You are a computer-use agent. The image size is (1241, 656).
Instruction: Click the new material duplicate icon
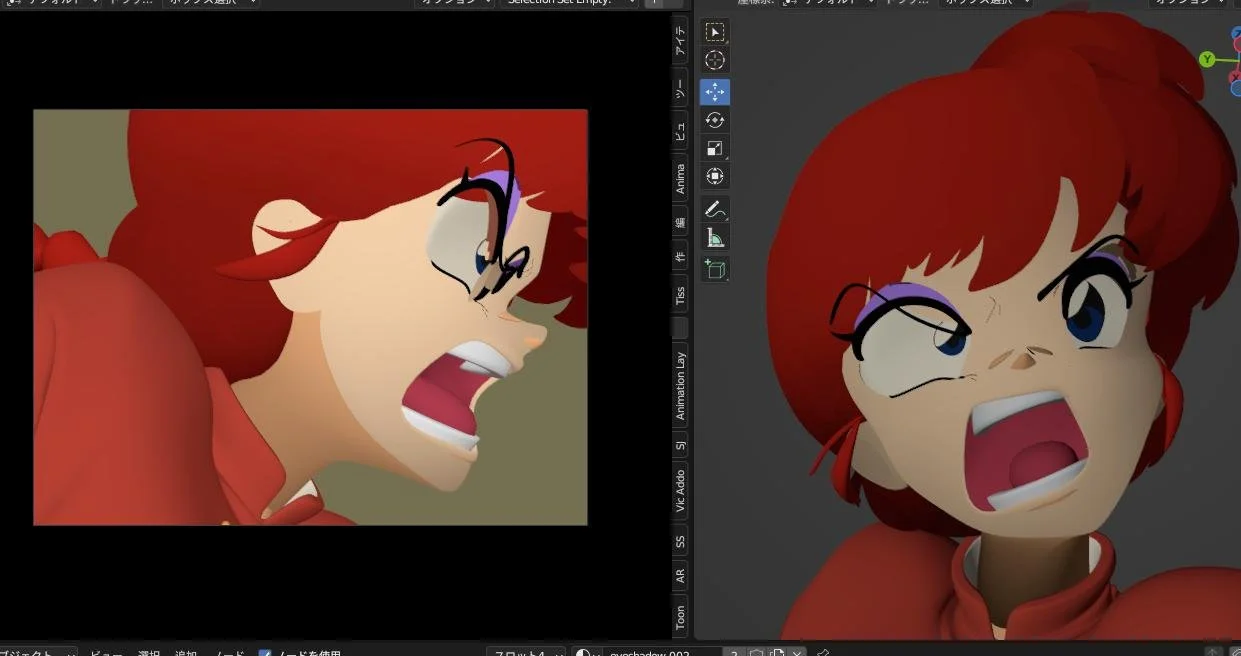click(x=777, y=653)
